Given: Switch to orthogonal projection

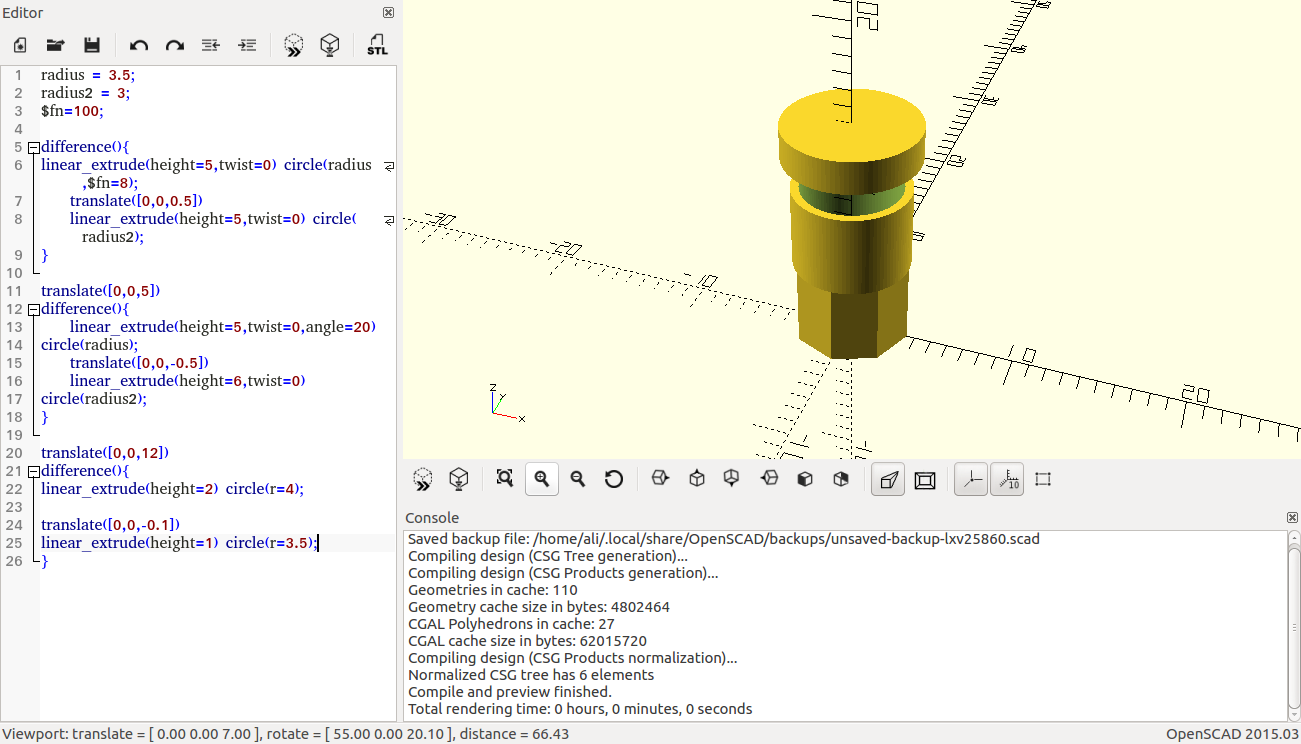Looking at the screenshot, I should click(x=924, y=479).
